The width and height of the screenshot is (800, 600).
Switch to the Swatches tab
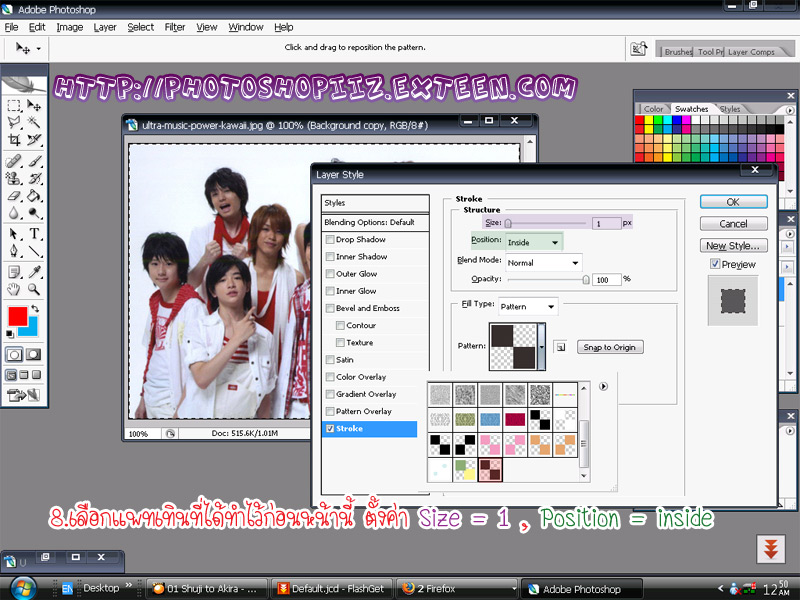(x=691, y=109)
